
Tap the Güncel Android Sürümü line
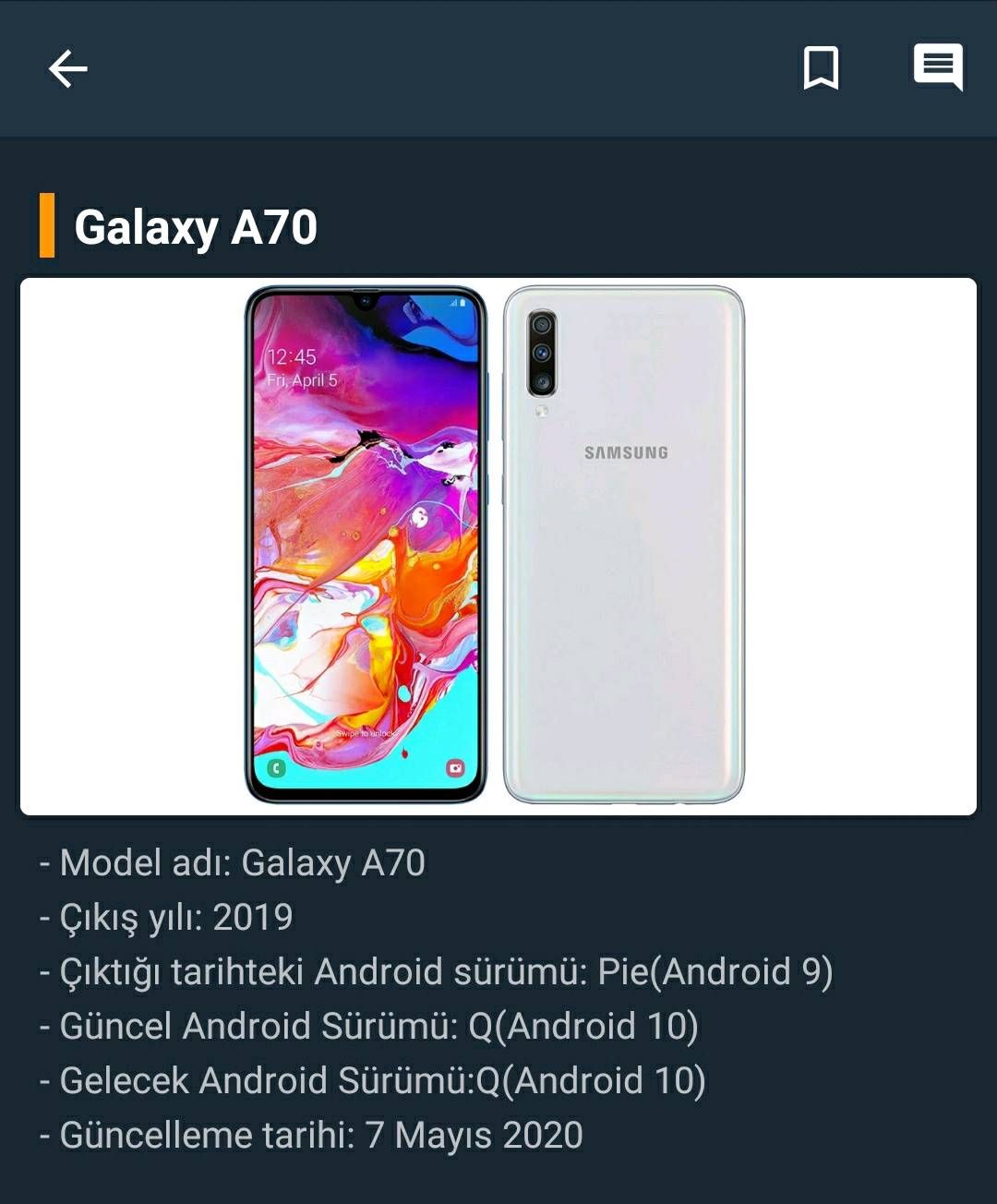click(369, 1027)
